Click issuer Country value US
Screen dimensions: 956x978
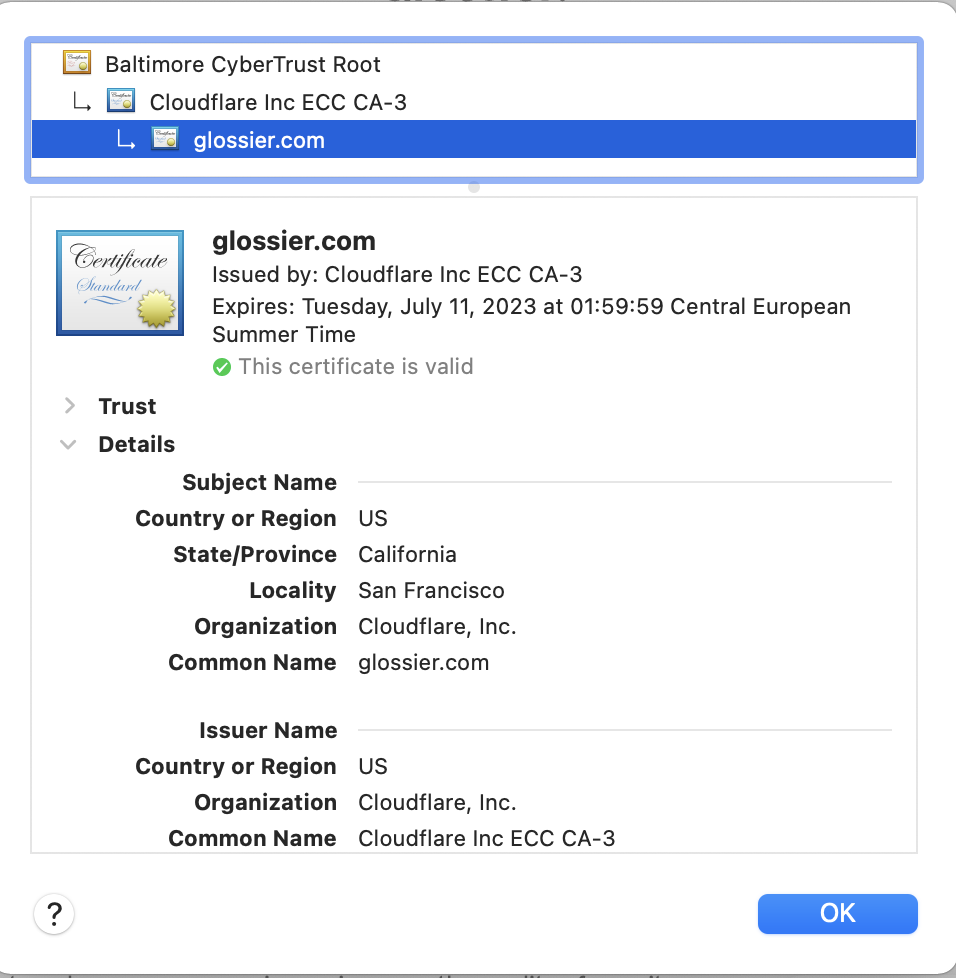click(x=373, y=766)
